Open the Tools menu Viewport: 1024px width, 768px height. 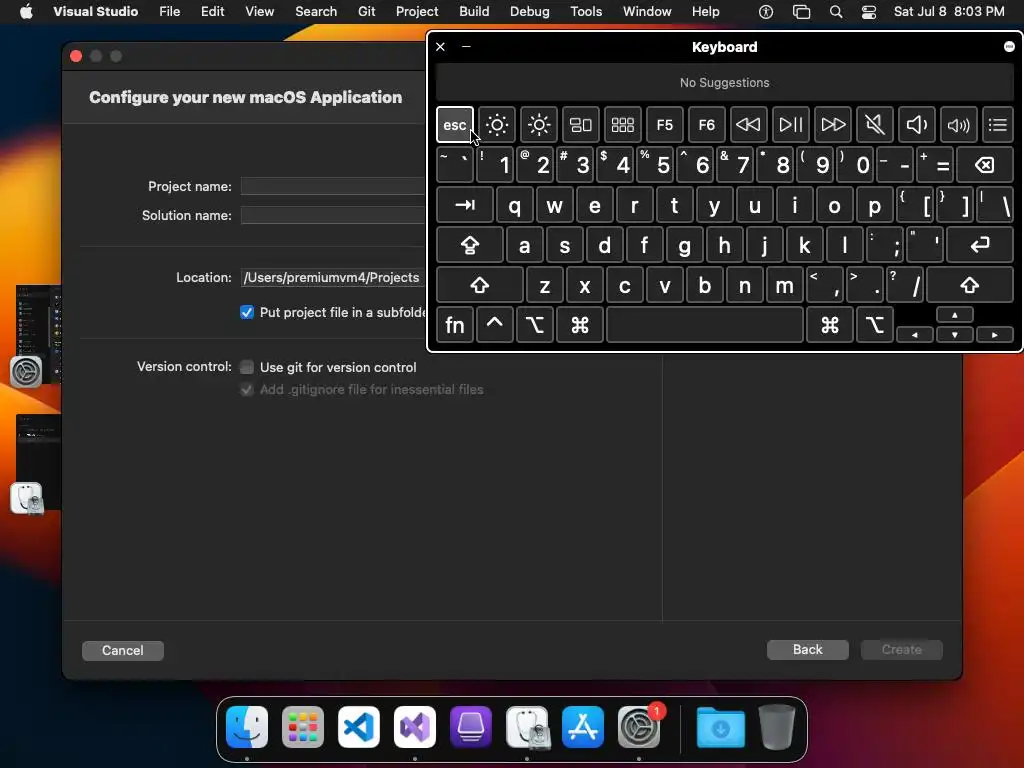(x=586, y=11)
